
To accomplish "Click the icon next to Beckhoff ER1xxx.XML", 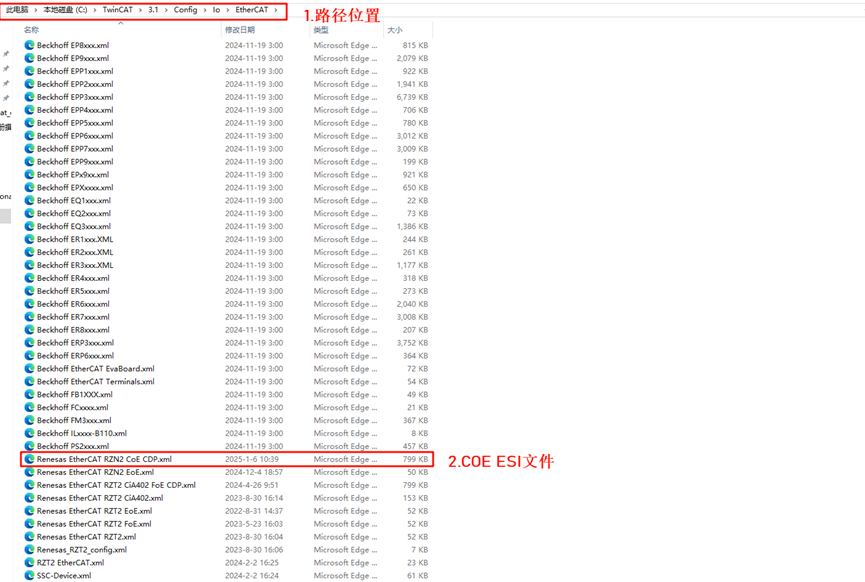I will click(x=29, y=239).
